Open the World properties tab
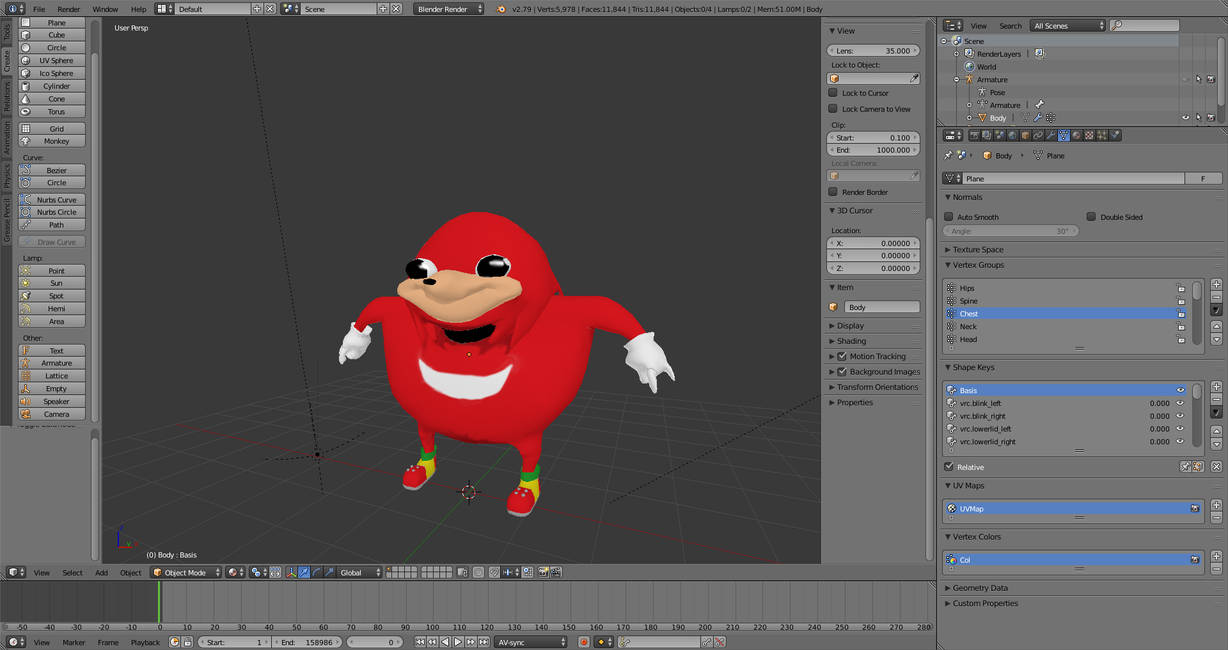Screen dimensions: 1228x650 point(1013,135)
